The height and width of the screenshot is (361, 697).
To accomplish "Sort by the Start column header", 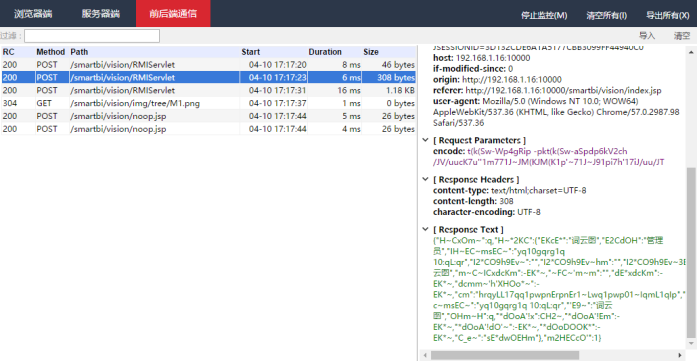I will [273, 52].
